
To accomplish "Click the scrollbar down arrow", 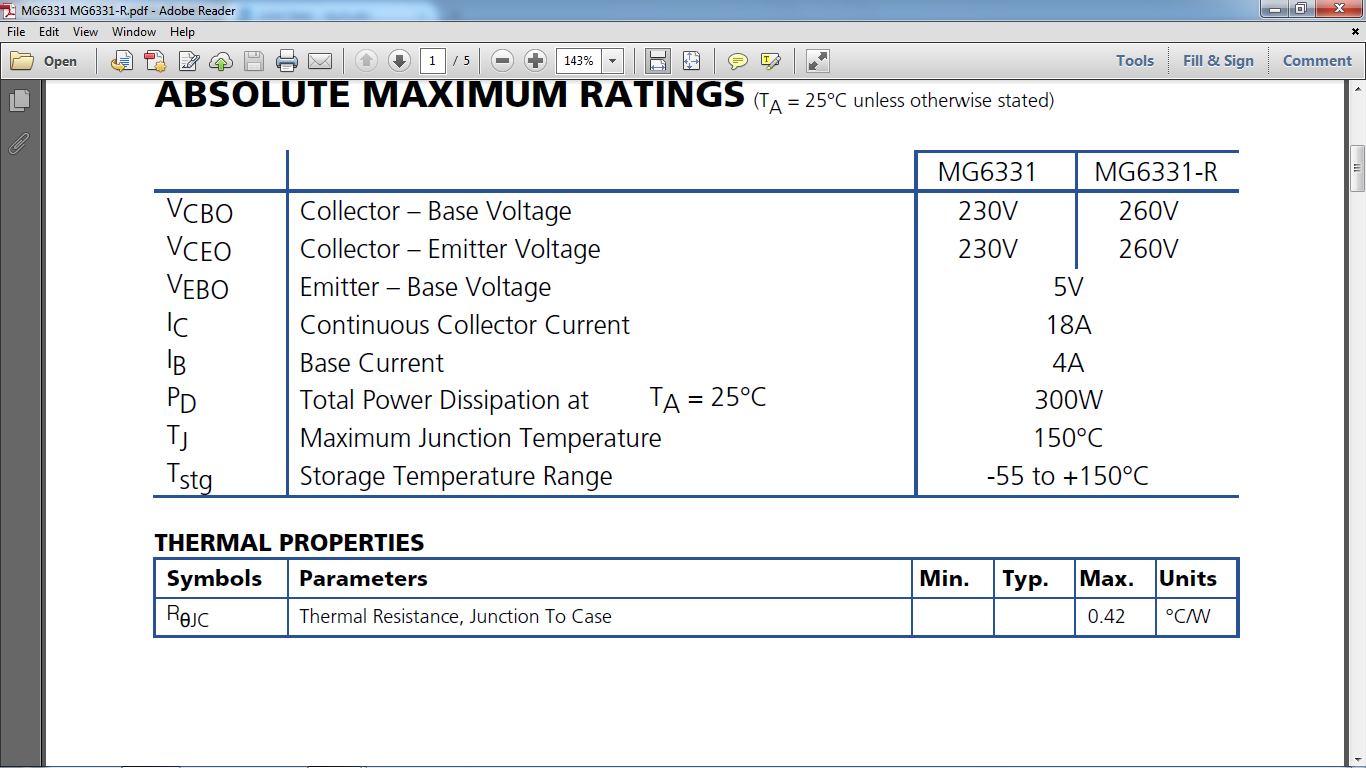I will (x=1357, y=759).
